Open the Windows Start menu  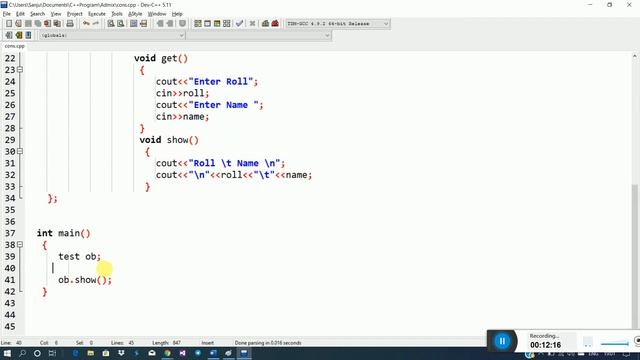pos(7,353)
